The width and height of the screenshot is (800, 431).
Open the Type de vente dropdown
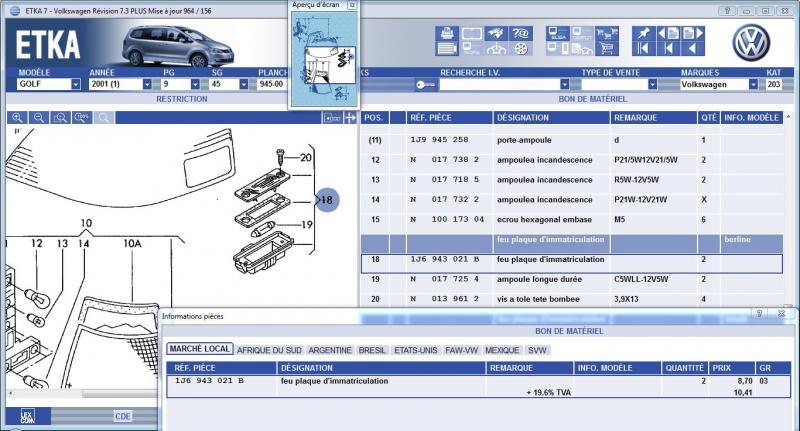652,84
